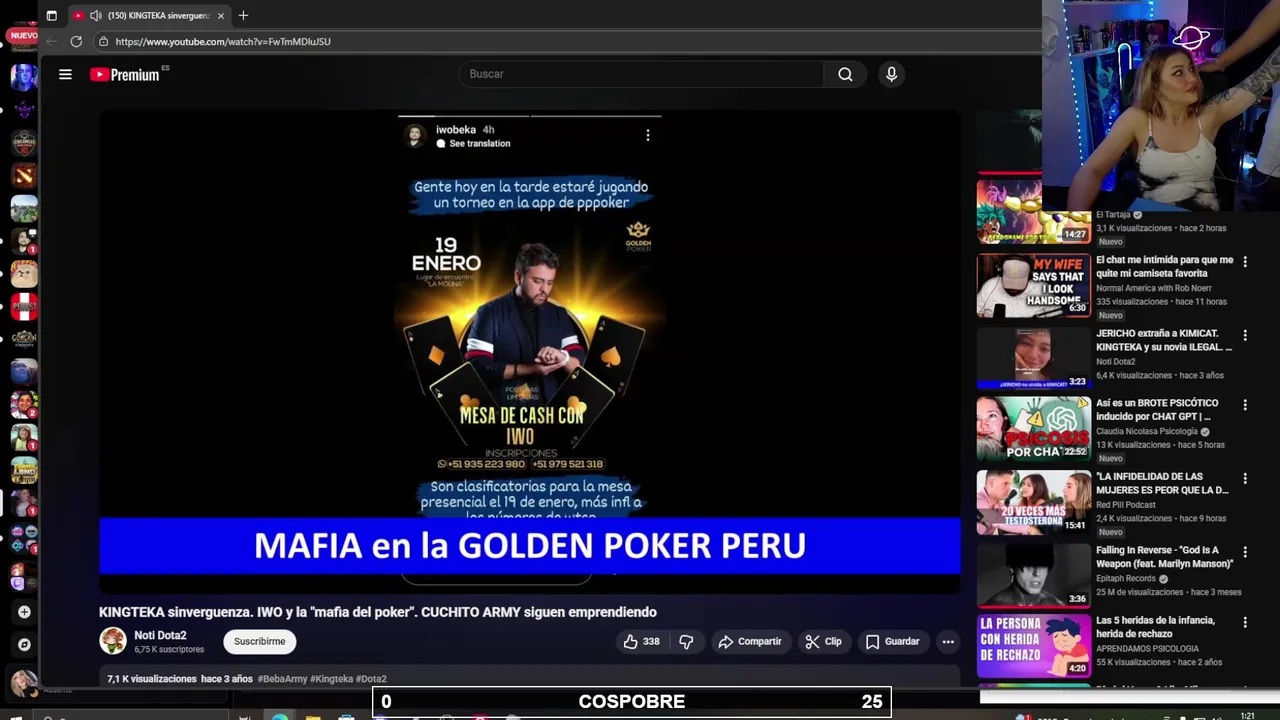Viewport: 1280px width, 720px height.
Task: Go to YouTube Premium home logo
Action: pyautogui.click(x=125, y=74)
